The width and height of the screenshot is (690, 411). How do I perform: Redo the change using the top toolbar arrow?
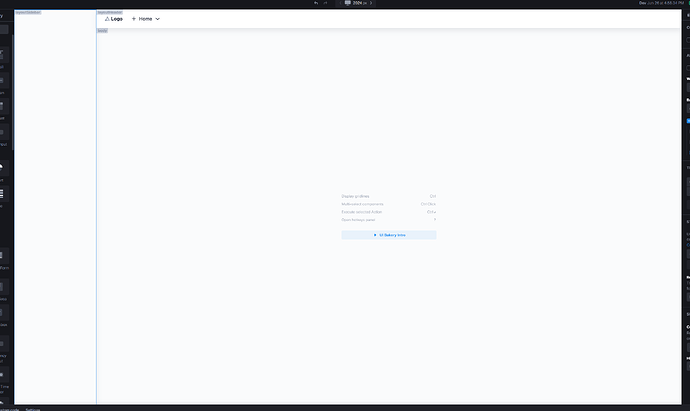coord(326,3)
